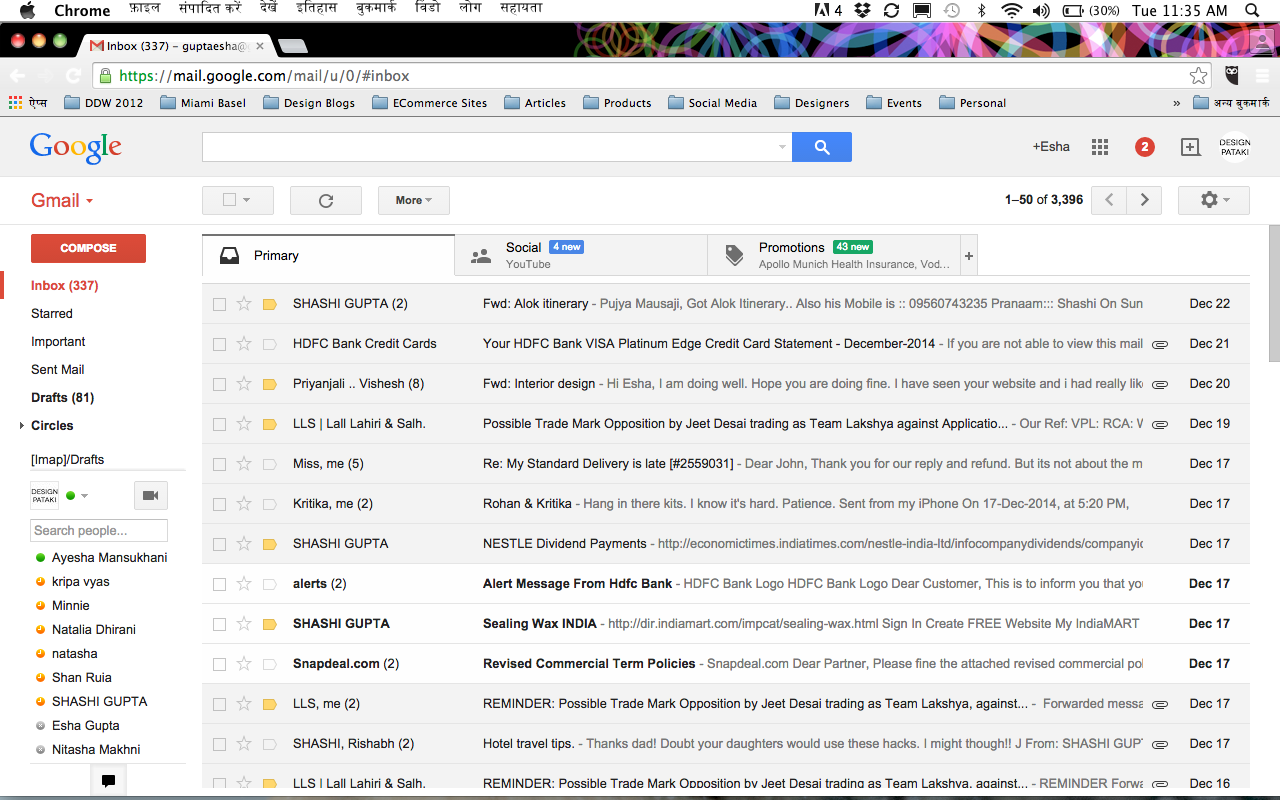Star the Priyanjali .. Vishesh email

coord(244,384)
